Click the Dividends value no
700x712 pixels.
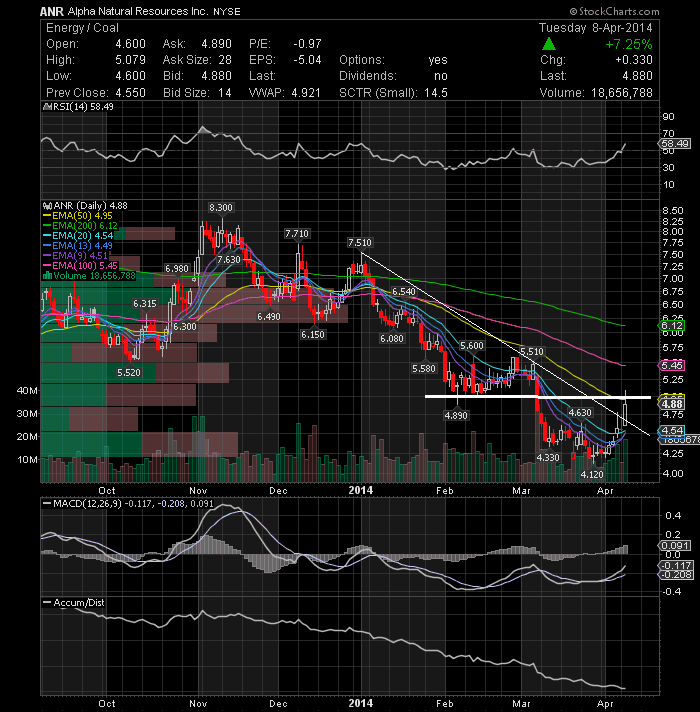pyautogui.click(x=441, y=76)
